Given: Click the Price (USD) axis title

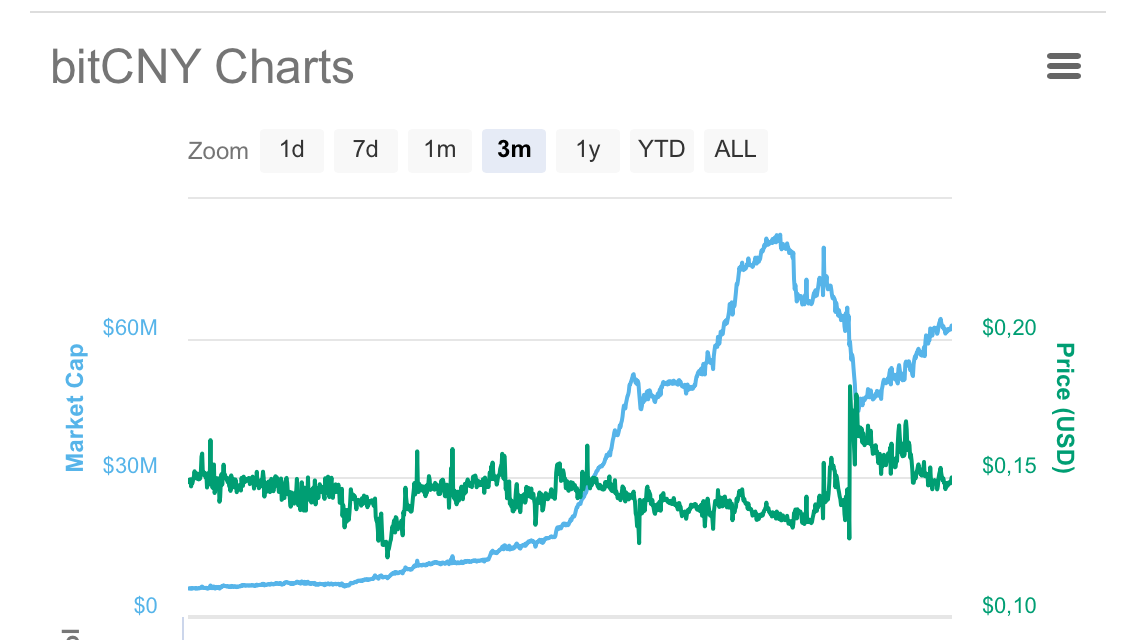Looking at the screenshot, I should pos(1064,407).
